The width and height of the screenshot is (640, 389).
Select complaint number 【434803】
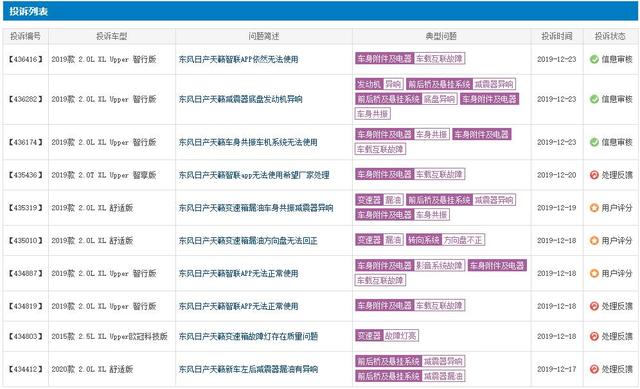point(25,336)
